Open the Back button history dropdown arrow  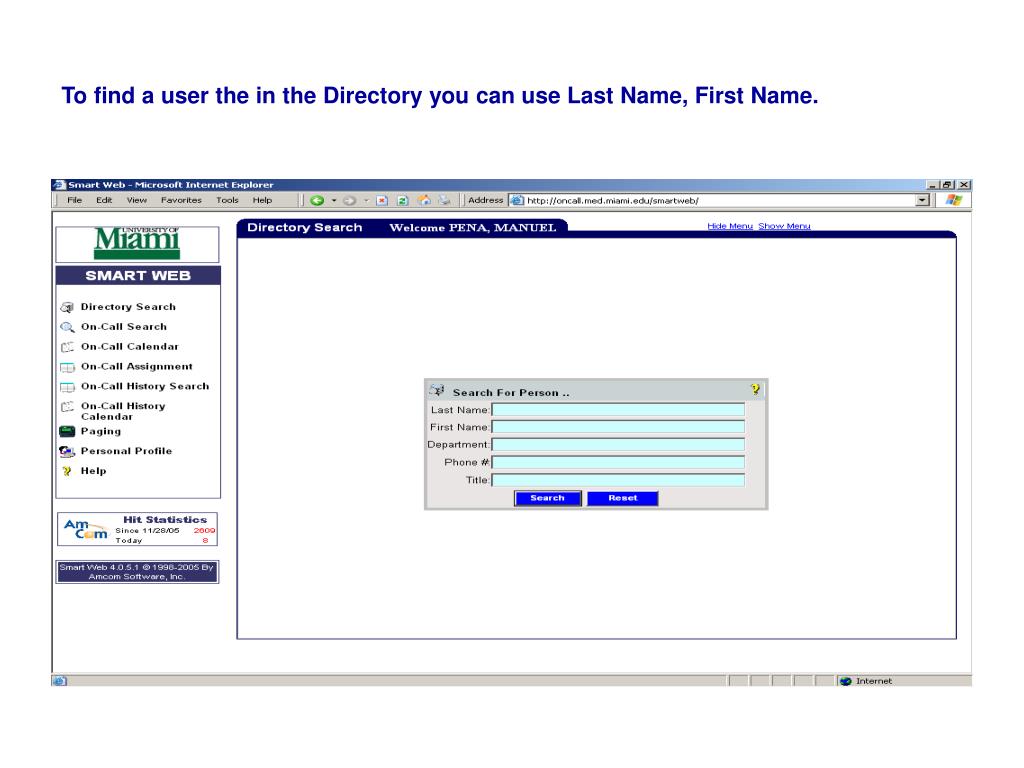[x=334, y=200]
